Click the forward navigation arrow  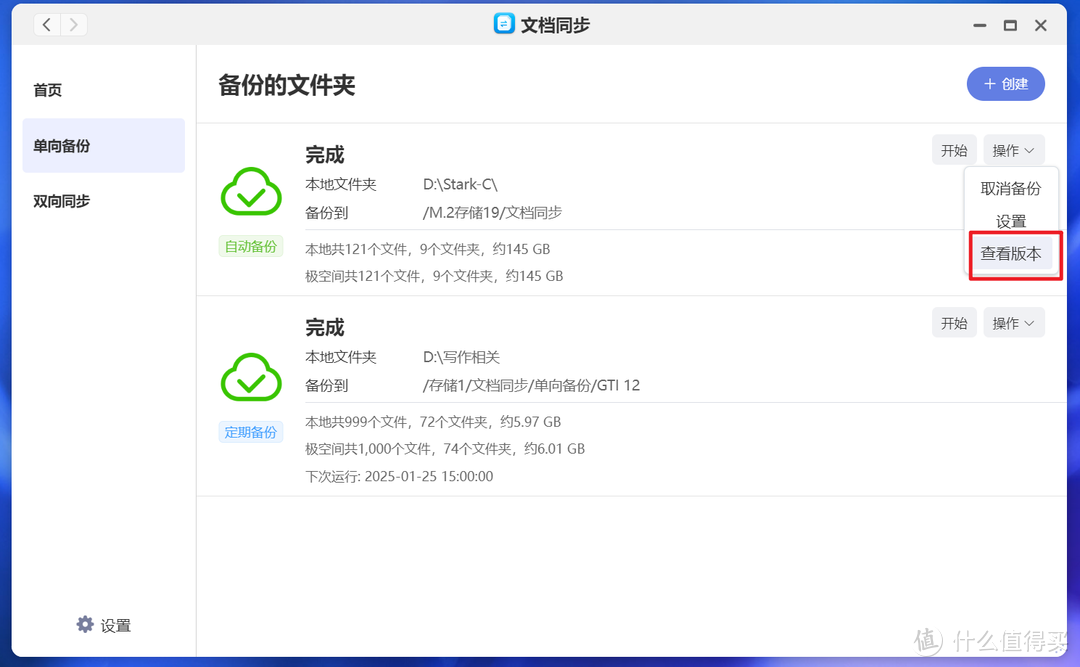[x=73, y=24]
